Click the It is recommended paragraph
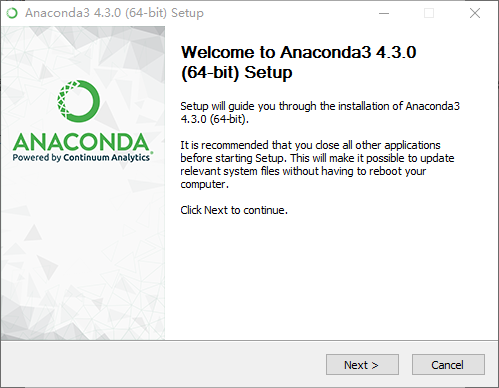499x388 pixels. [317, 164]
